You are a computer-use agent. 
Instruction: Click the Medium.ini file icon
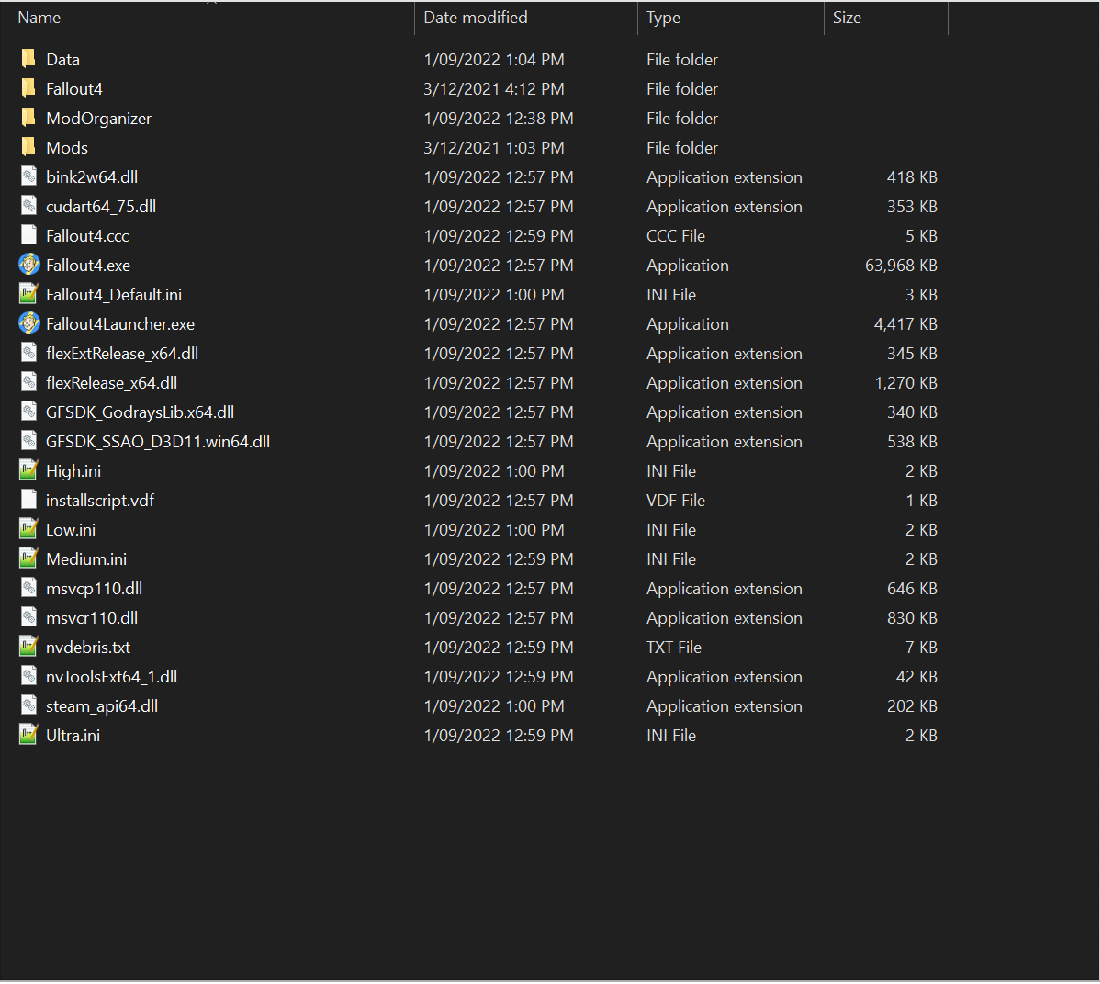click(x=28, y=559)
